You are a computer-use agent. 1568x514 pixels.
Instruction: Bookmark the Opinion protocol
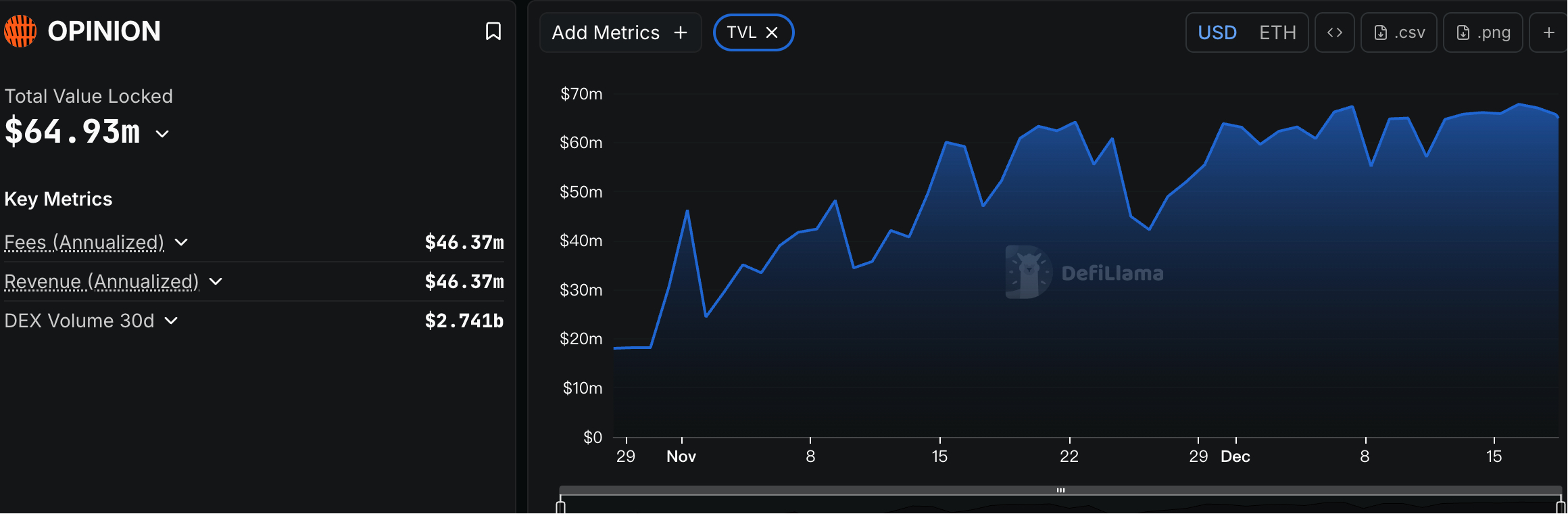[x=493, y=31]
